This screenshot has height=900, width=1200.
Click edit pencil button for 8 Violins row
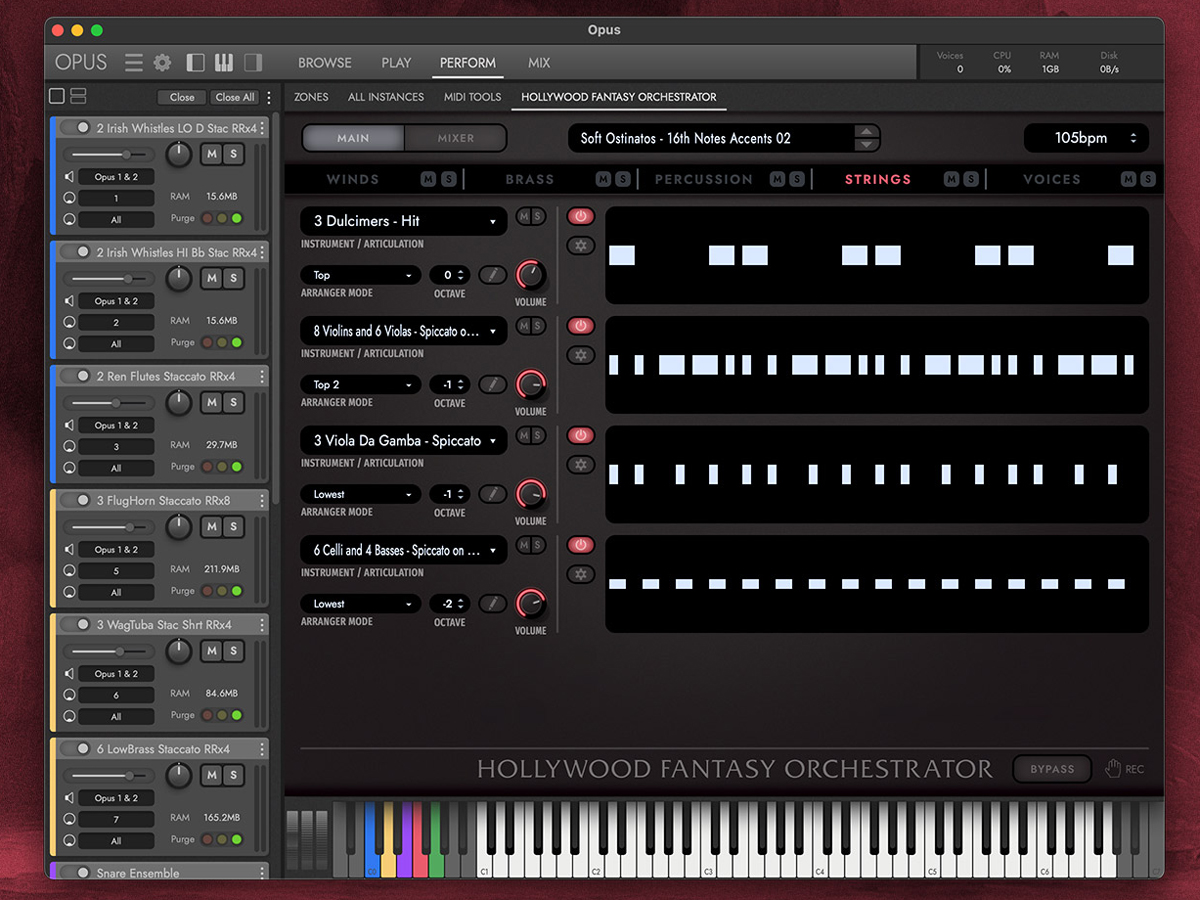[492, 385]
